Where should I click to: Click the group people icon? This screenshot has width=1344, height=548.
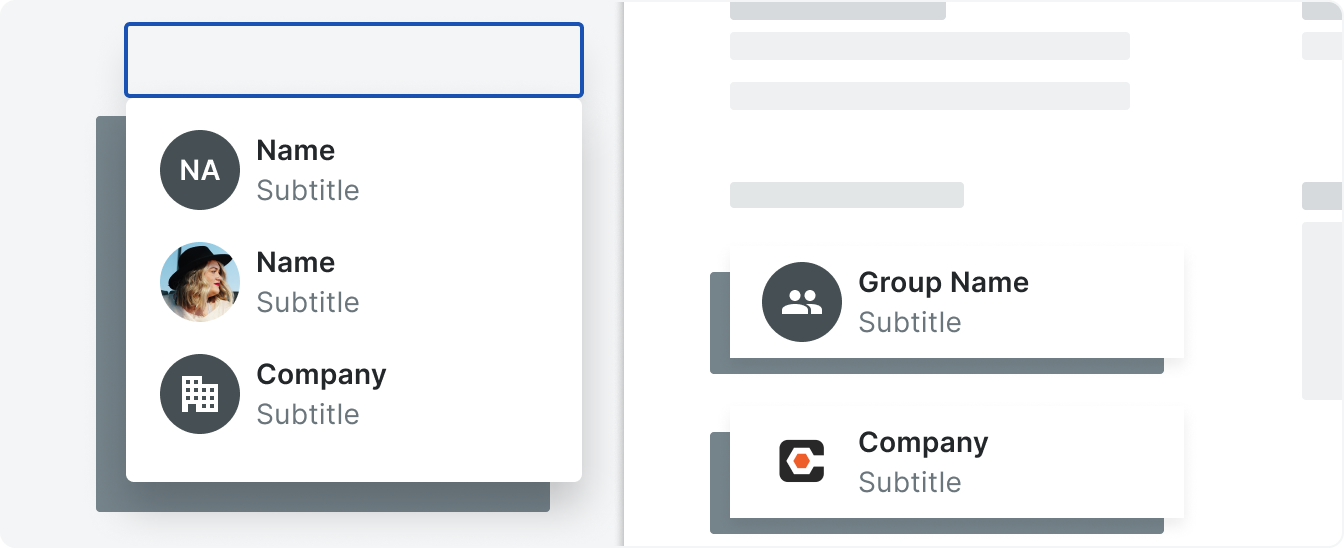tap(801, 302)
